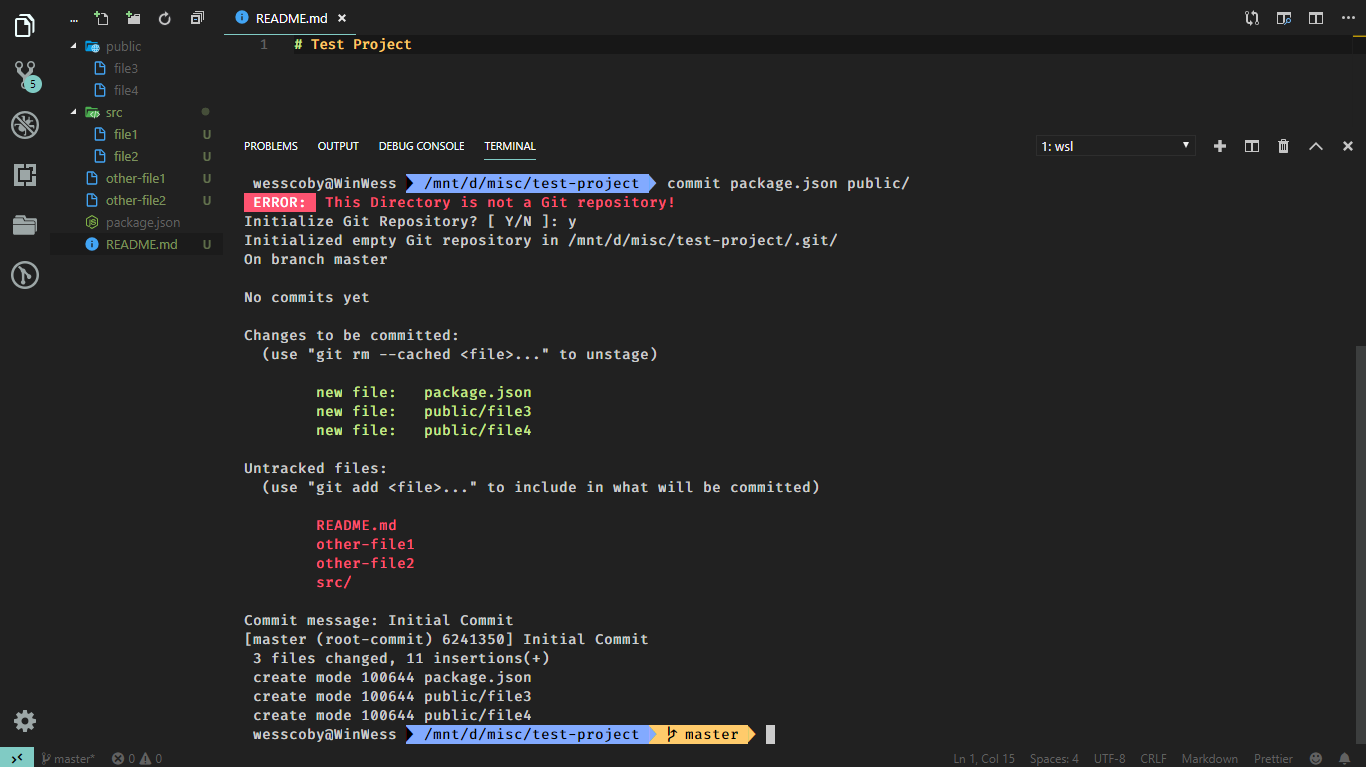Open Source Control view with badge 5
This screenshot has height=767, width=1366.
click(25, 75)
